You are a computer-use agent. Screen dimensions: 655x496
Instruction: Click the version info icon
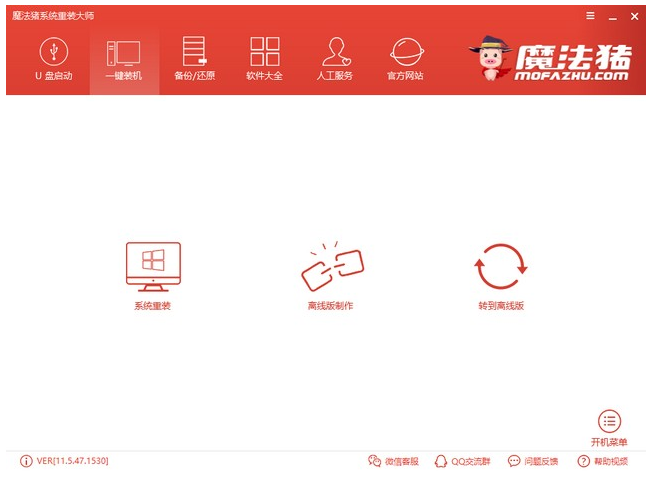[26, 461]
